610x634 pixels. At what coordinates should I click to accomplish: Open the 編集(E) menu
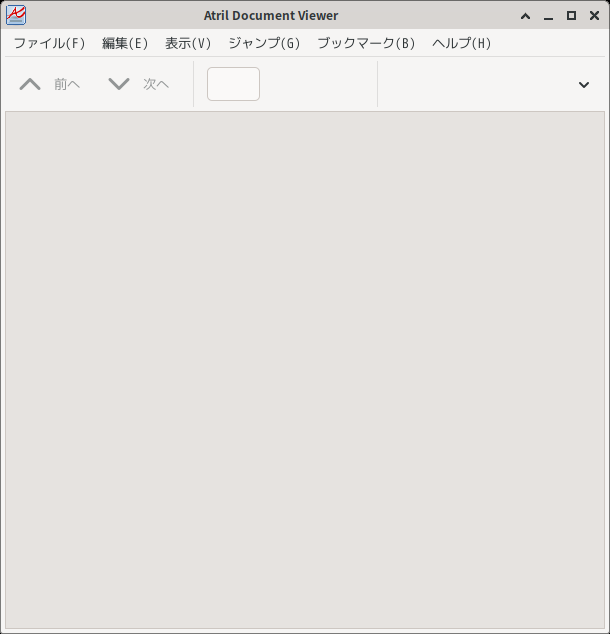[125, 43]
